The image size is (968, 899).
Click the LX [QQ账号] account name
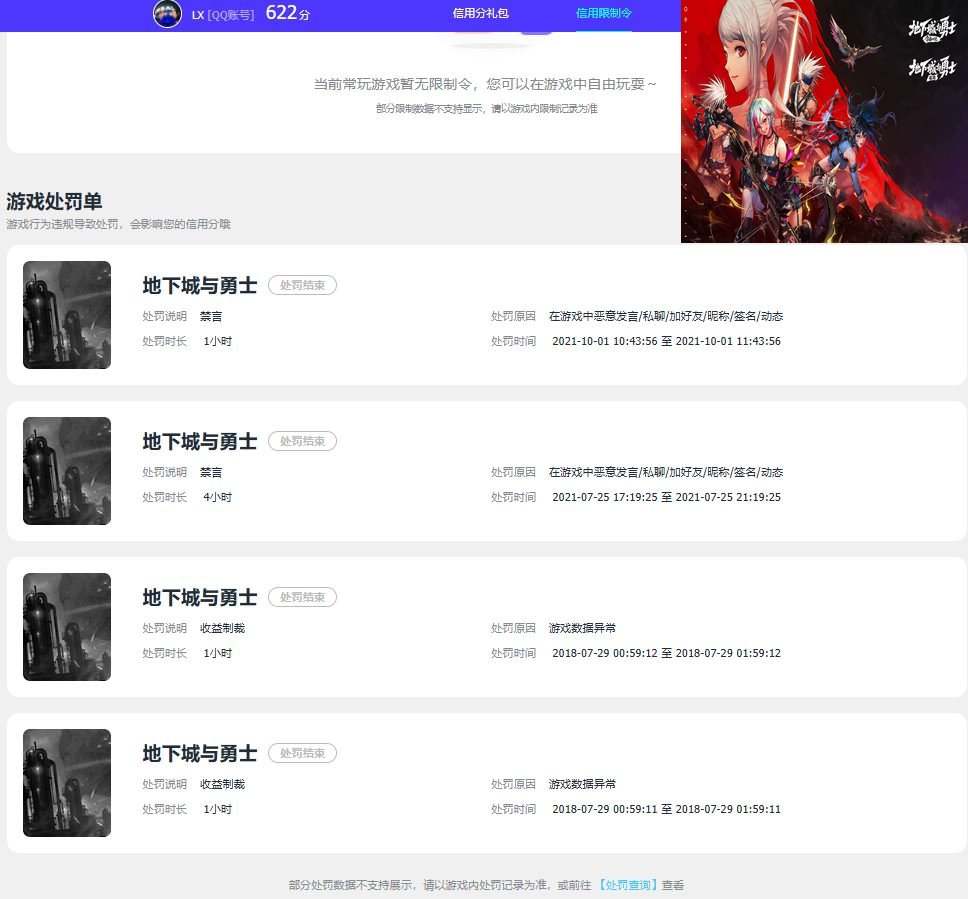pos(222,15)
